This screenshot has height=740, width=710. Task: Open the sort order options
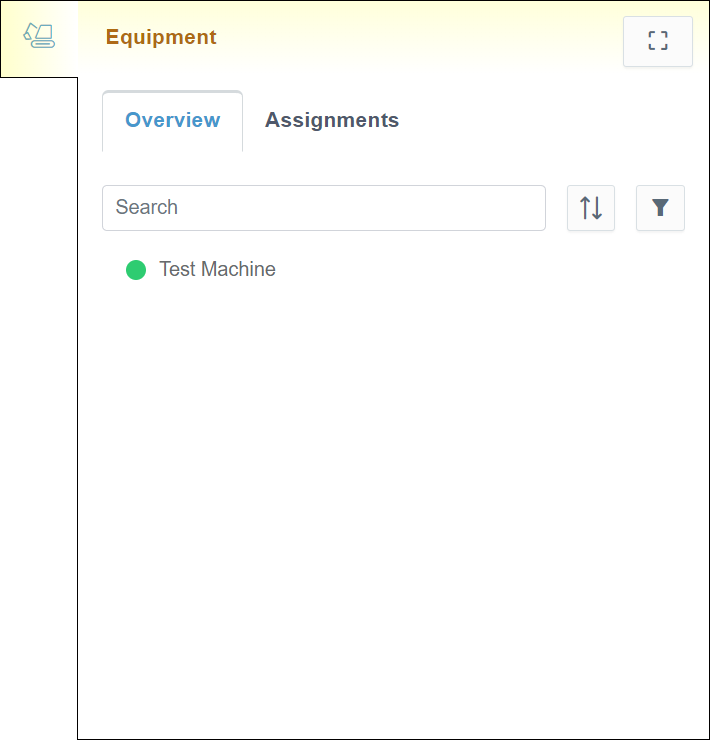point(591,208)
